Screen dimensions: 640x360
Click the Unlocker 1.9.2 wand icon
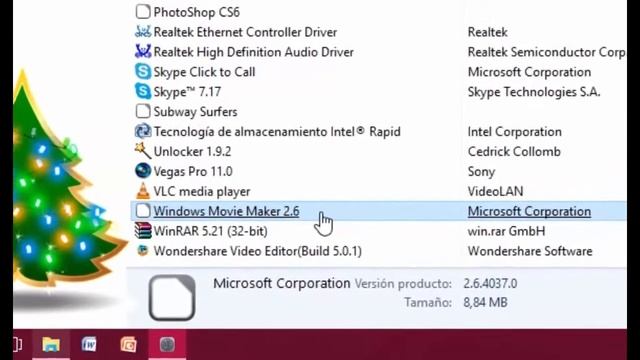pyautogui.click(x=143, y=151)
